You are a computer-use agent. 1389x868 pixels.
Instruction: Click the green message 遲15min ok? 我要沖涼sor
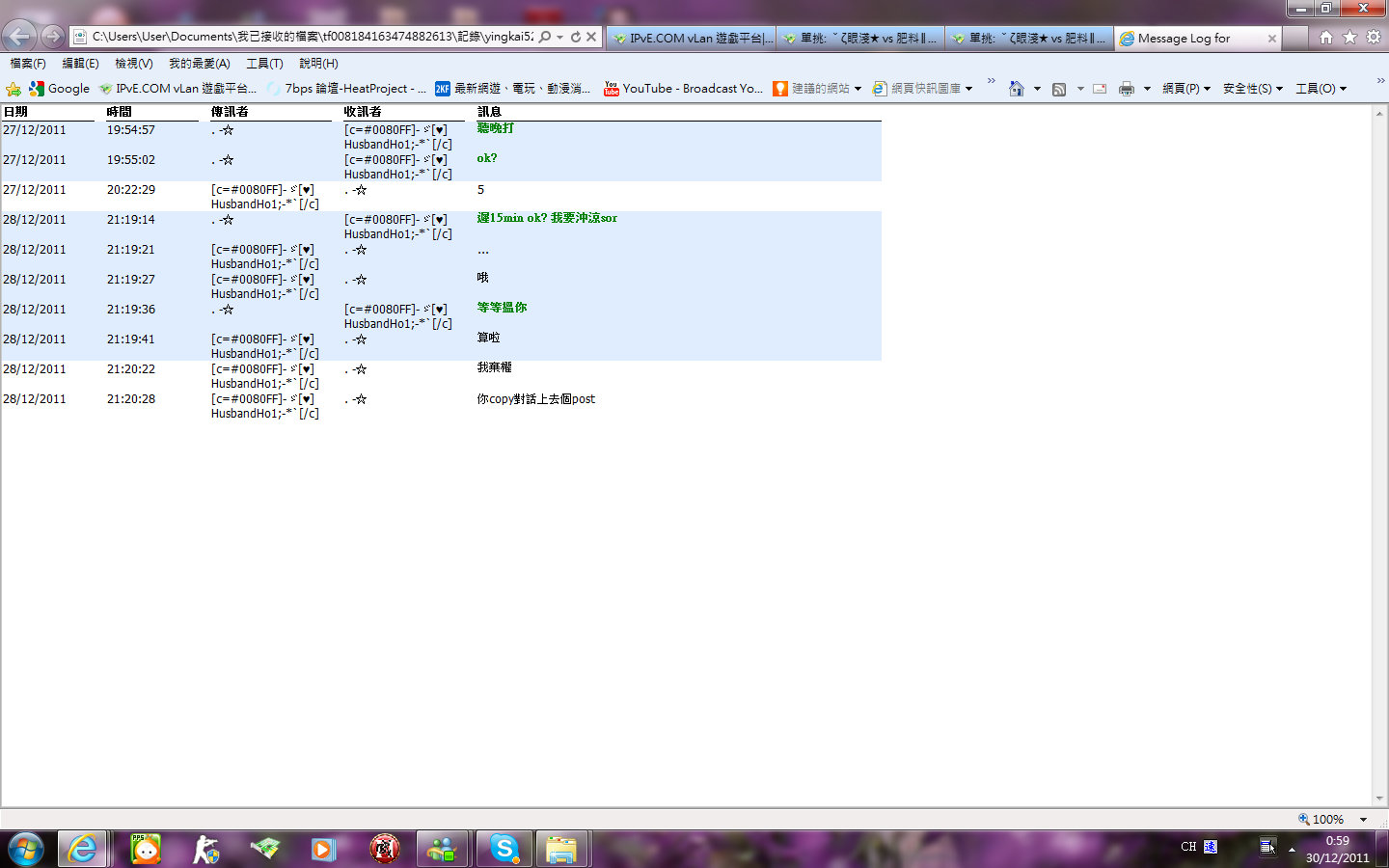547,218
